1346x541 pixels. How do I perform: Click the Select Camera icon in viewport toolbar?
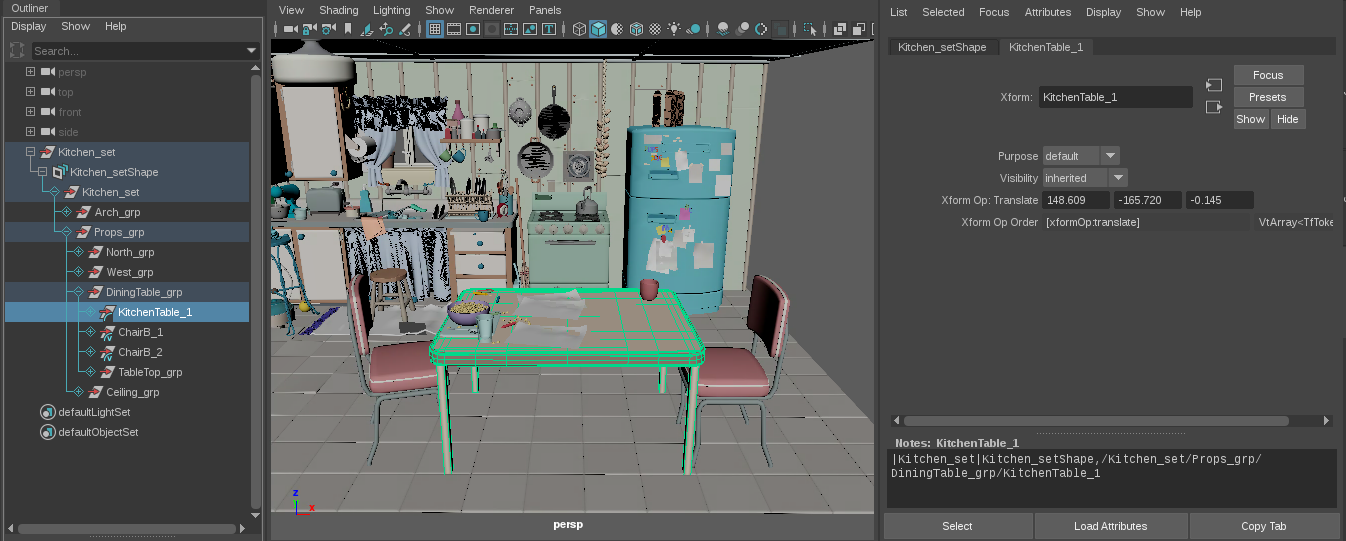[x=290, y=29]
